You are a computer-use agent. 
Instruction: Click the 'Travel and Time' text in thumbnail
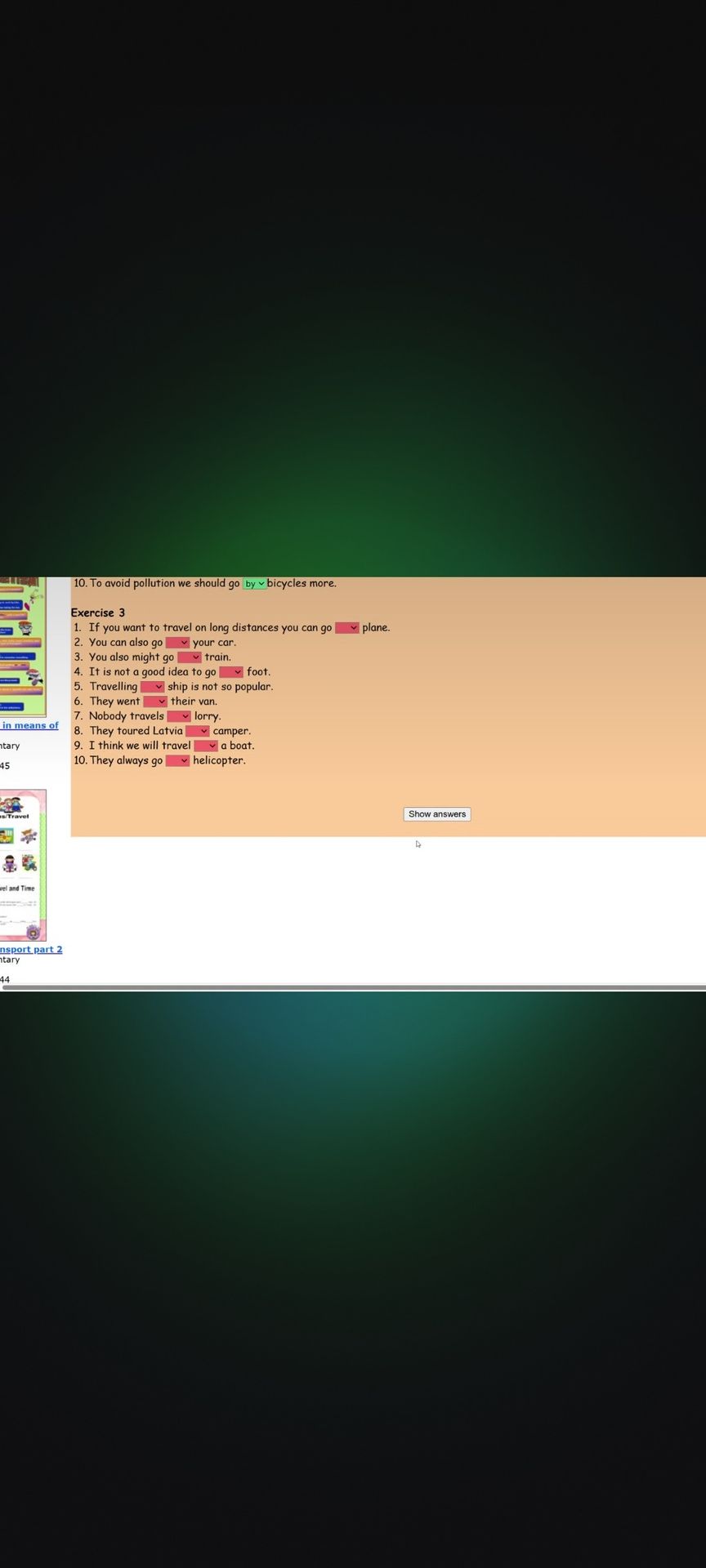point(18,888)
